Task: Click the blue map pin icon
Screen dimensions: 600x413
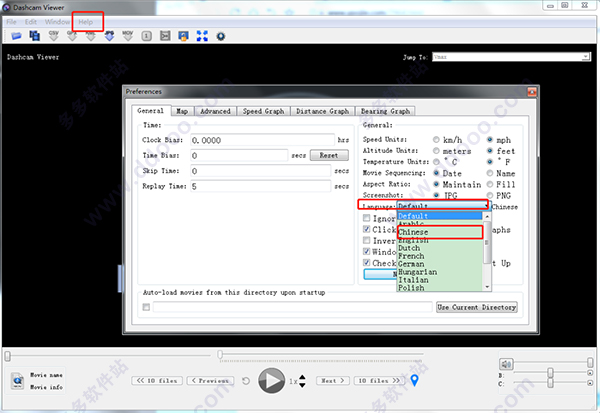Action: coord(414,380)
